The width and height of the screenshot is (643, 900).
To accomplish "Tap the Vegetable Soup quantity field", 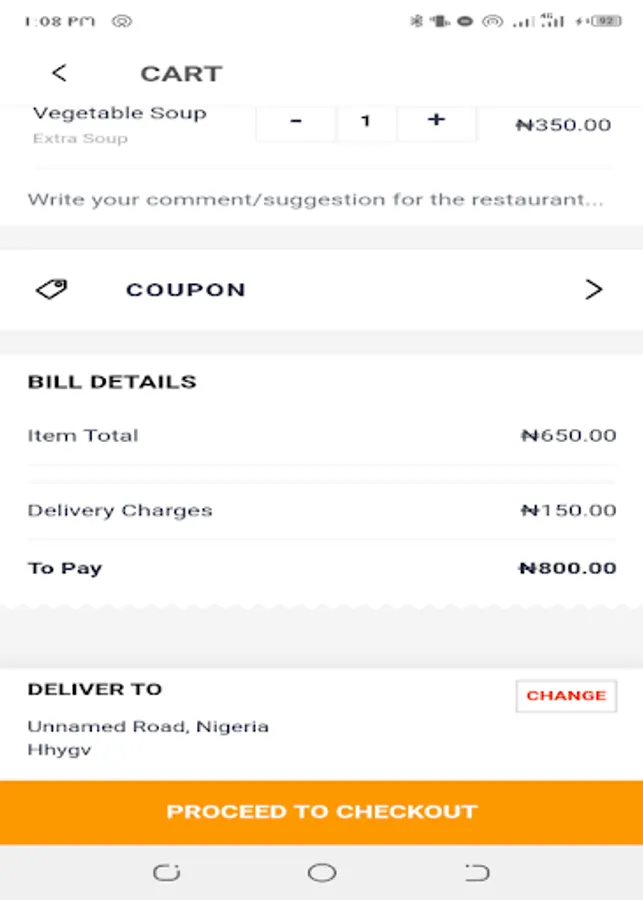I will click(366, 121).
